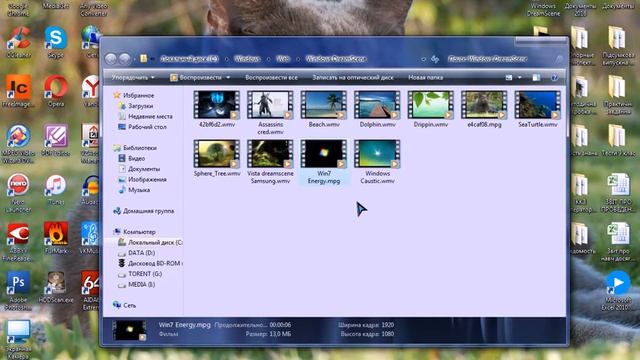Open Избранное in the navigation pane
This screenshot has height=360, width=640.
click(x=134, y=95)
